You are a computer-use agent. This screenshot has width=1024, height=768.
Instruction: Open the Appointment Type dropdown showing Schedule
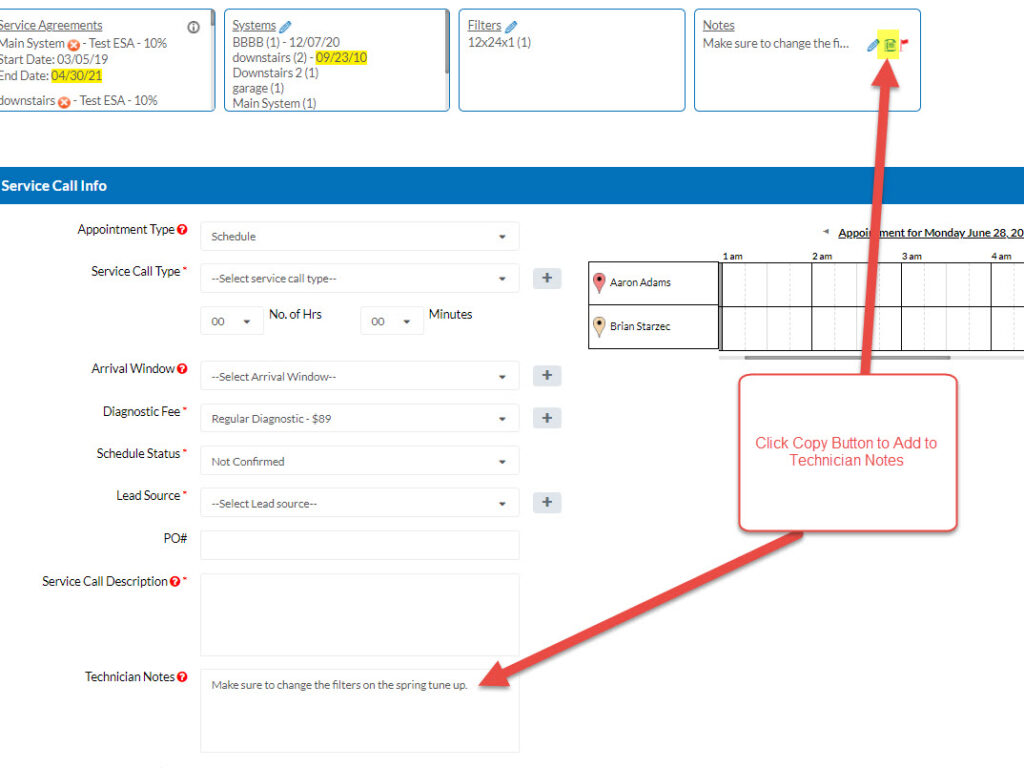click(360, 236)
